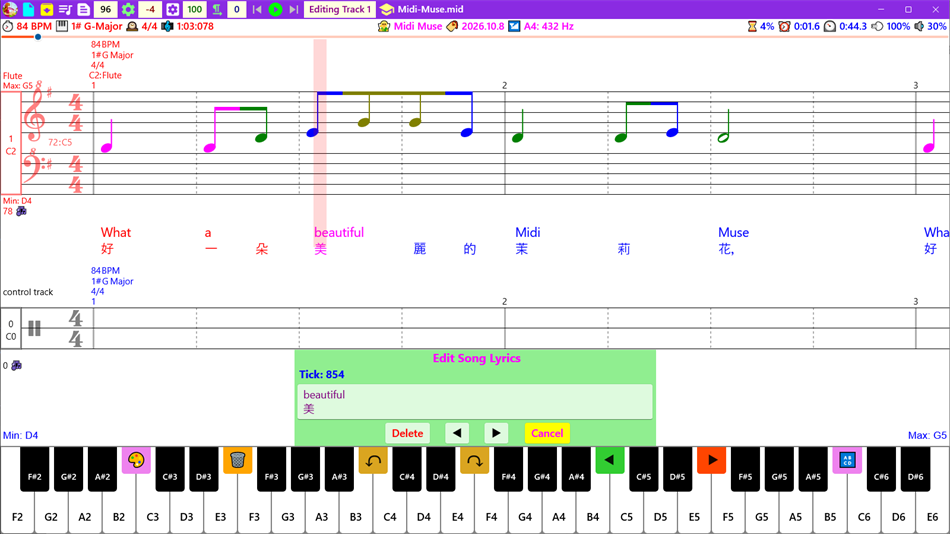Click the C4 white piano key
The image size is (950, 534).
(390, 516)
